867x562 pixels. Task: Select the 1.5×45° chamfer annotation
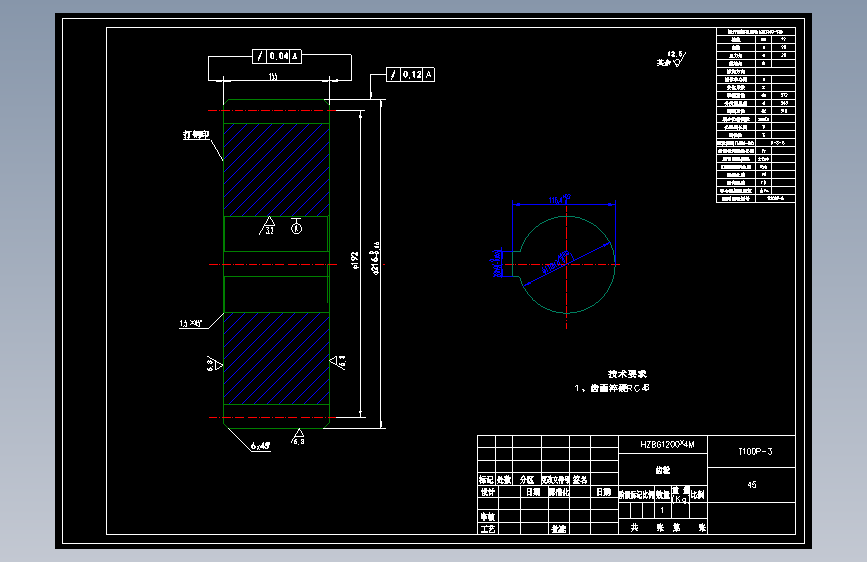pyautogui.click(x=191, y=323)
